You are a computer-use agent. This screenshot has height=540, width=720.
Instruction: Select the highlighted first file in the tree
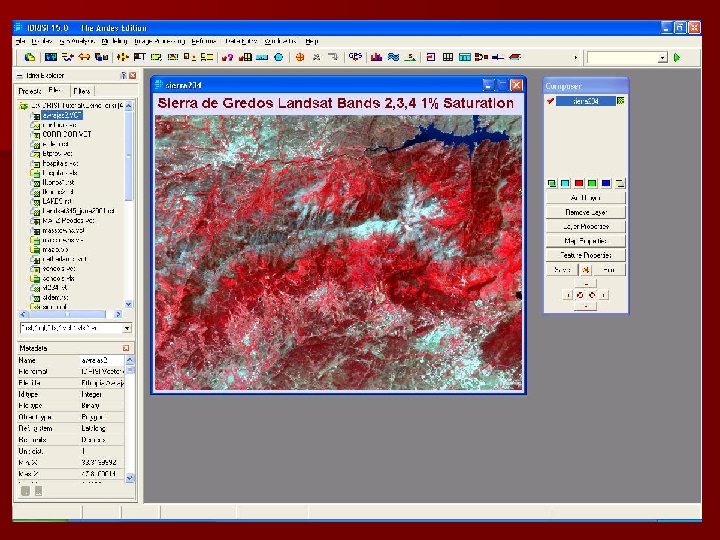tap(62, 115)
